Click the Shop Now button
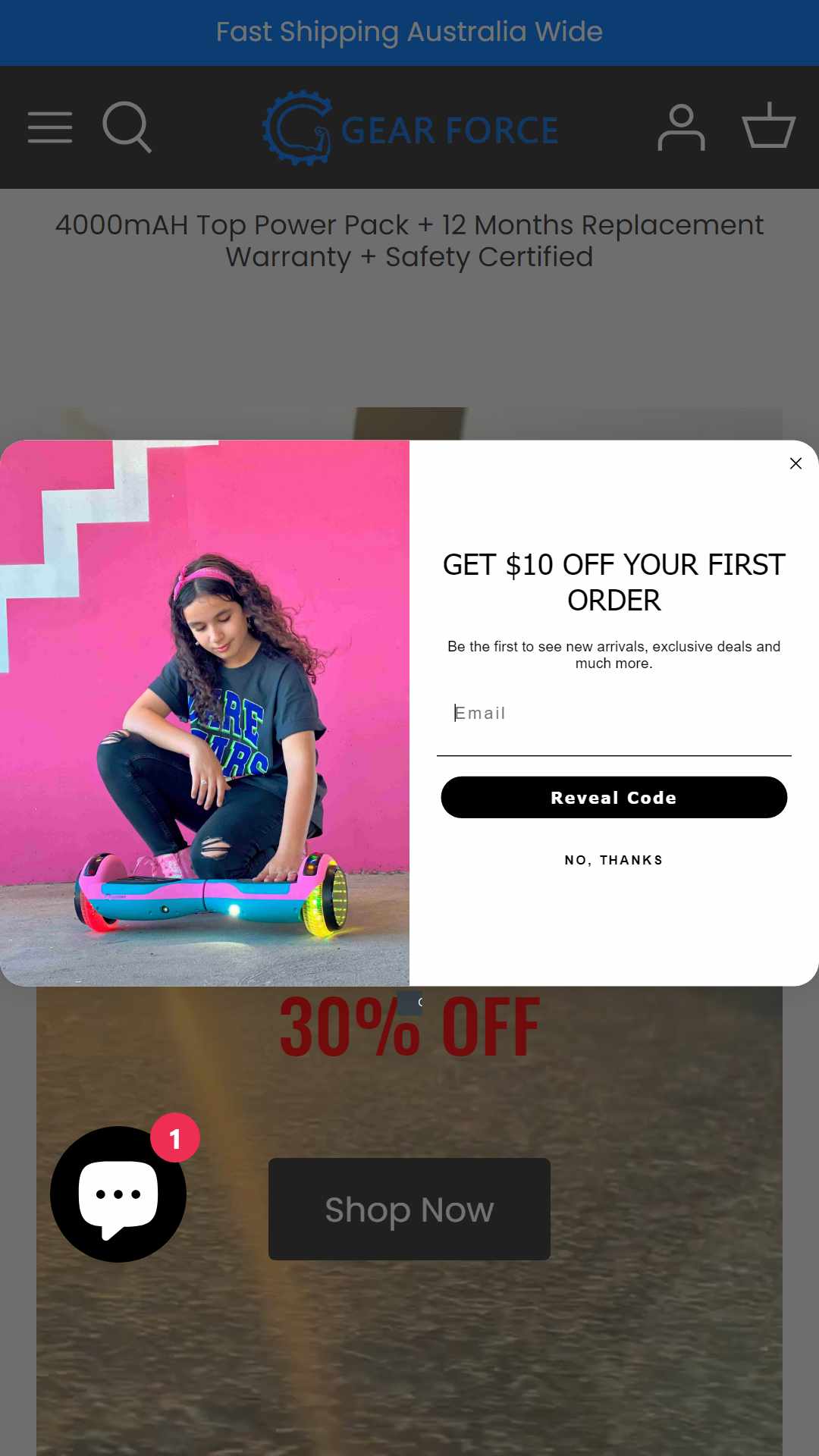The height and width of the screenshot is (1456, 819). click(409, 1209)
